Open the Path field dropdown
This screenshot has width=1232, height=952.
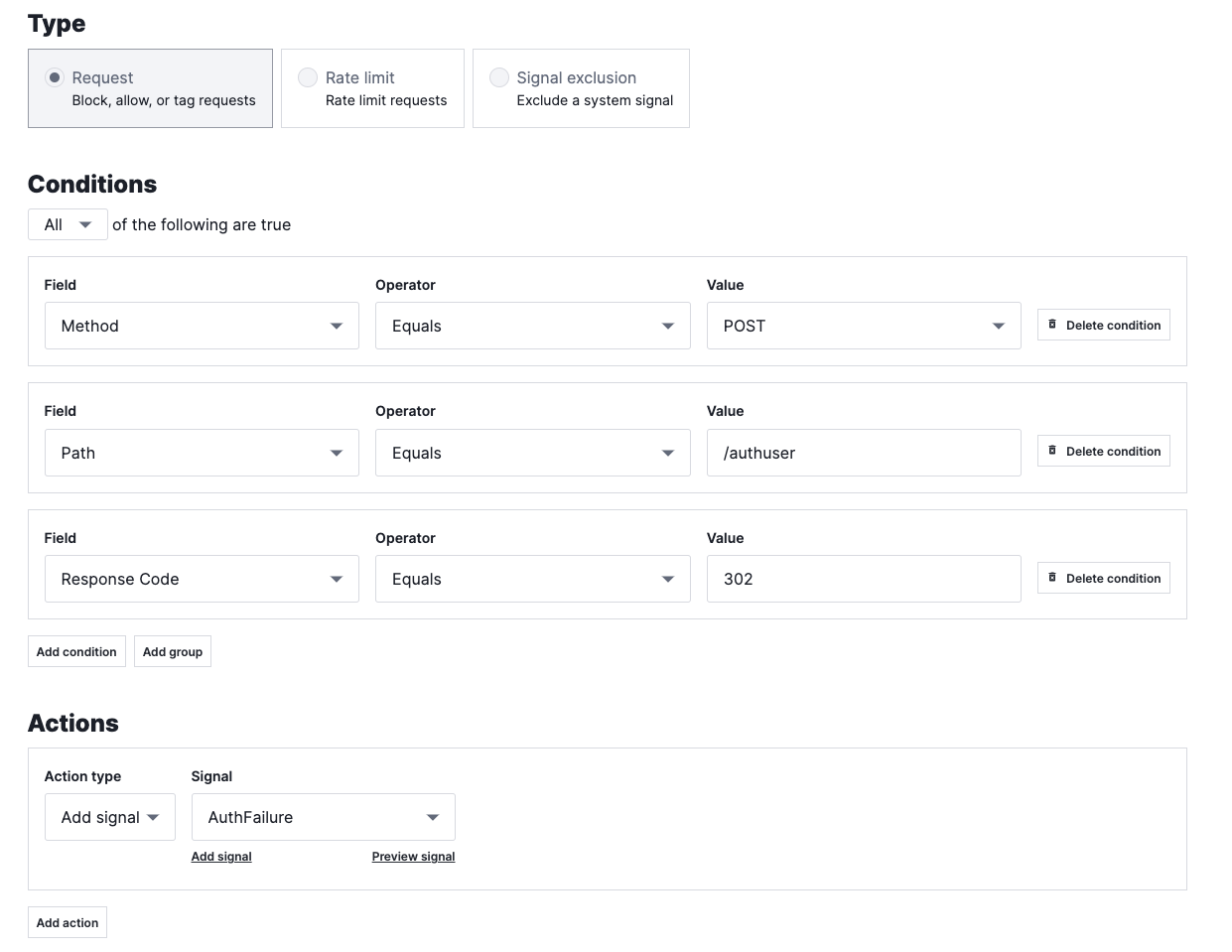(202, 453)
